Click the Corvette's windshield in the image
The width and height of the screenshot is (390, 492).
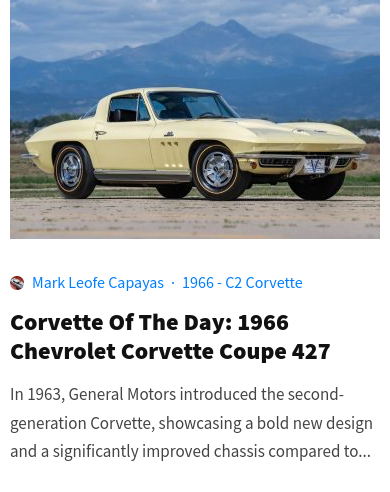191,105
